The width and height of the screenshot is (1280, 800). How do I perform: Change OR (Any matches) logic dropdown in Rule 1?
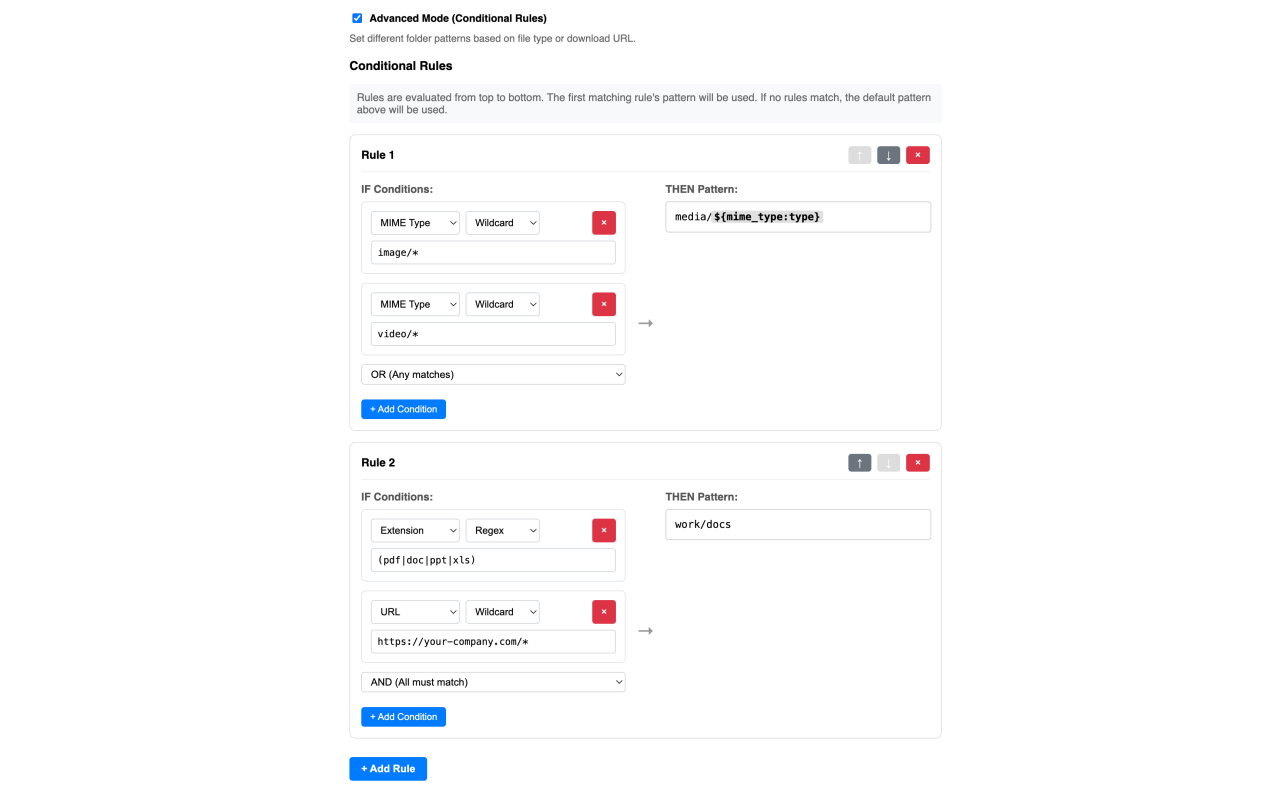click(x=493, y=373)
